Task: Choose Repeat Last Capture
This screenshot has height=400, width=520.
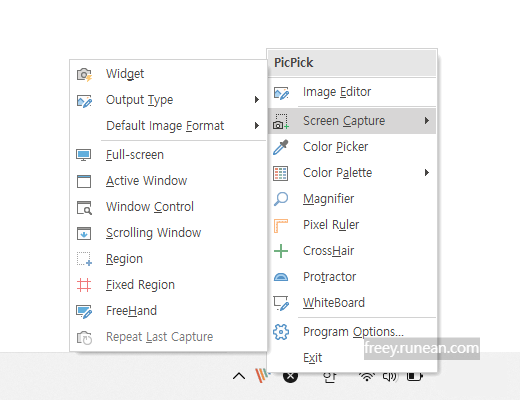Action: (168, 337)
